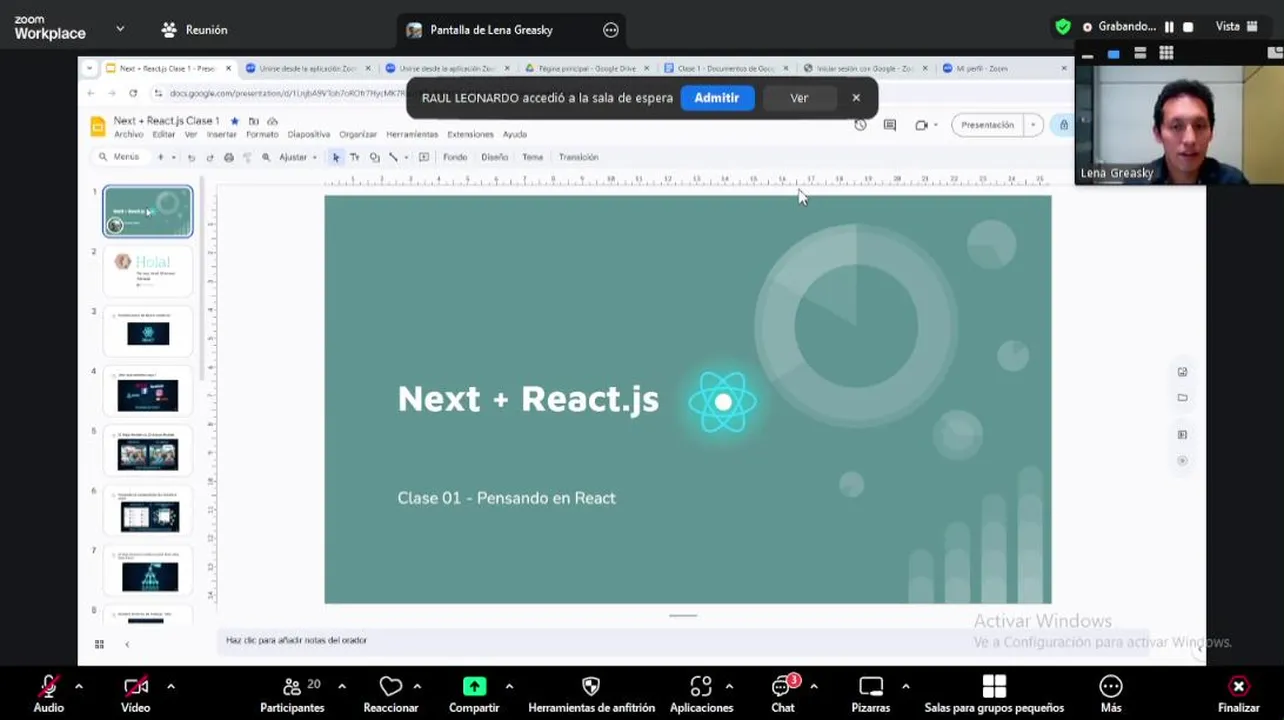Select gallery grid view in video panel
Screen dimensions: 1284x720
[x=1166, y=53]
